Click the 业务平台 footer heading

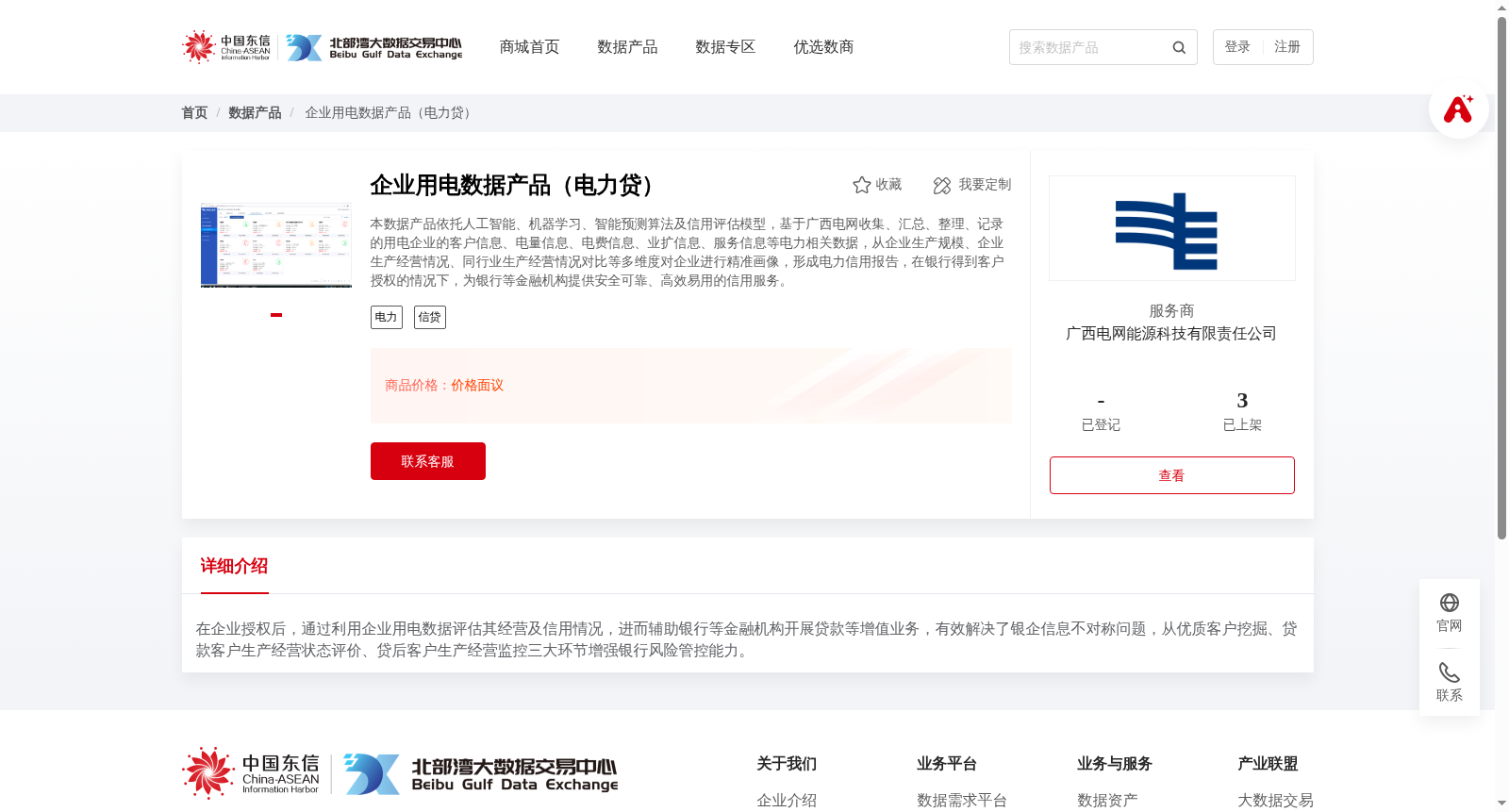click(947, 764)
